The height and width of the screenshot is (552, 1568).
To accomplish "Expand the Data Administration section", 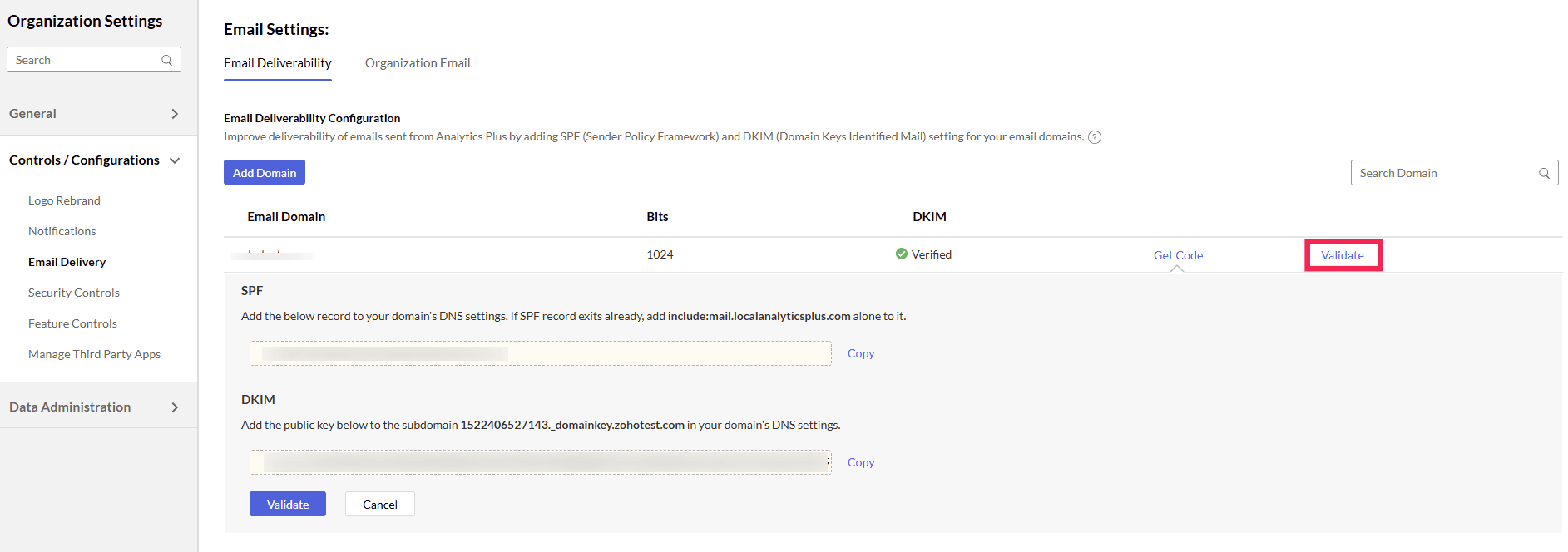I will pyautogui.click(x=175, y=407).
